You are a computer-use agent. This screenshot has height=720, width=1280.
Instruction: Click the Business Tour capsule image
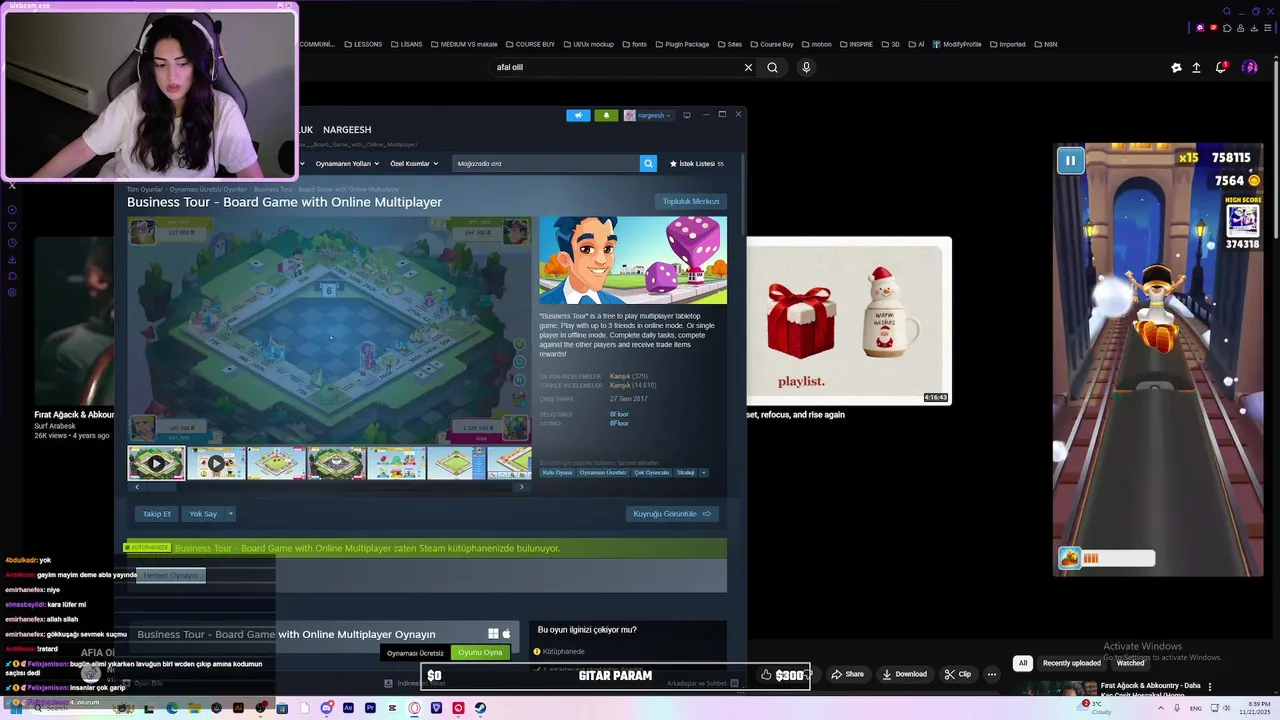633,260
